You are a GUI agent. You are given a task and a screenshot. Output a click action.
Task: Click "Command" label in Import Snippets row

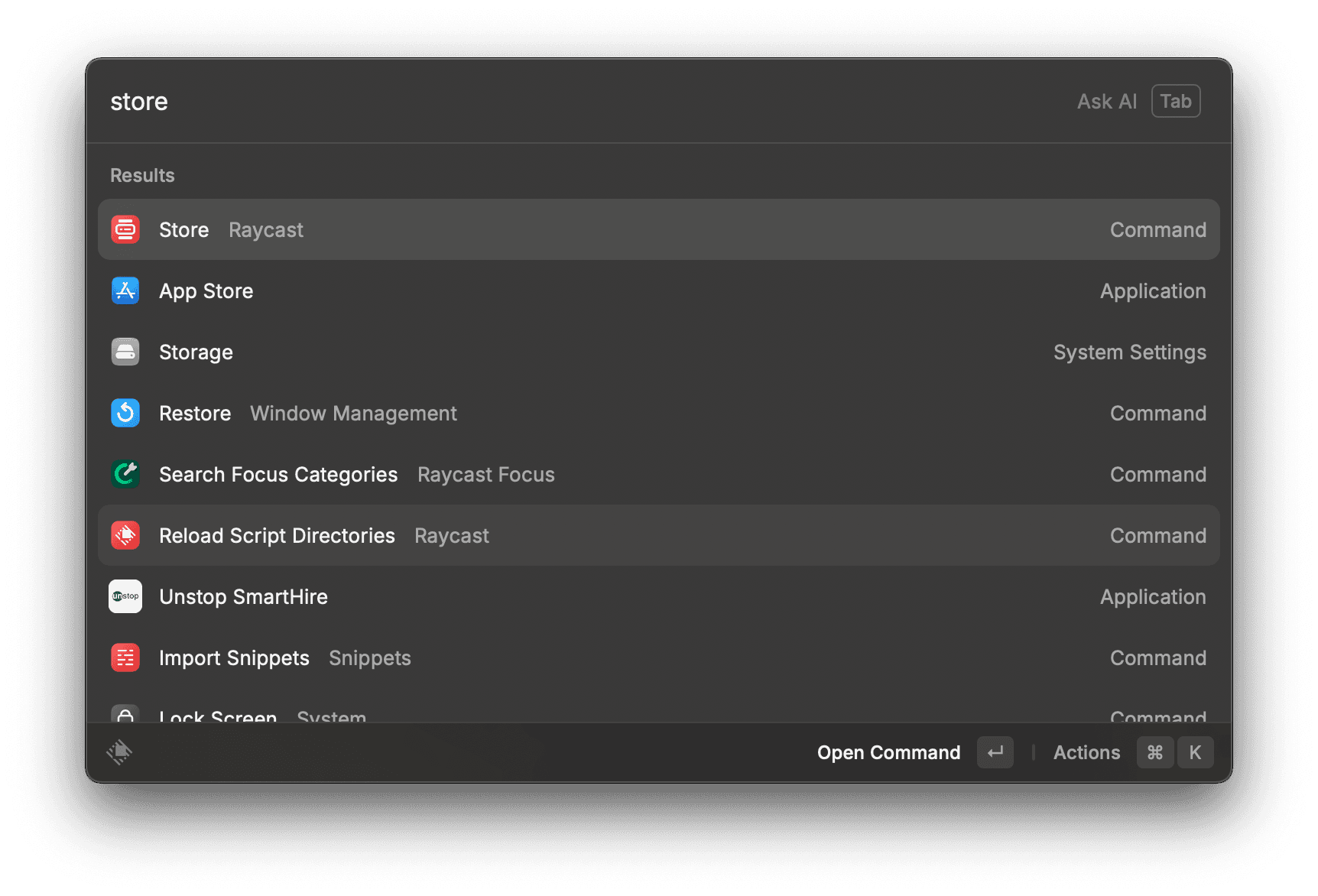(x=1158, y=657)
